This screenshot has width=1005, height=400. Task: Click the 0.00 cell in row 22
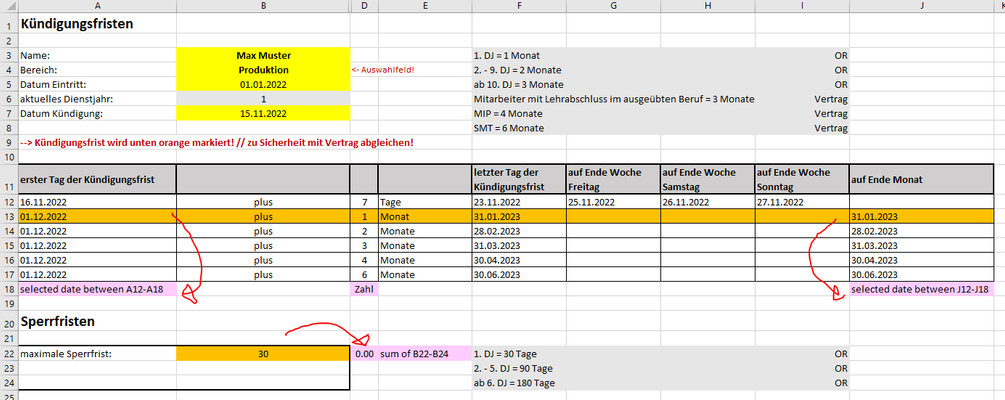364,353
